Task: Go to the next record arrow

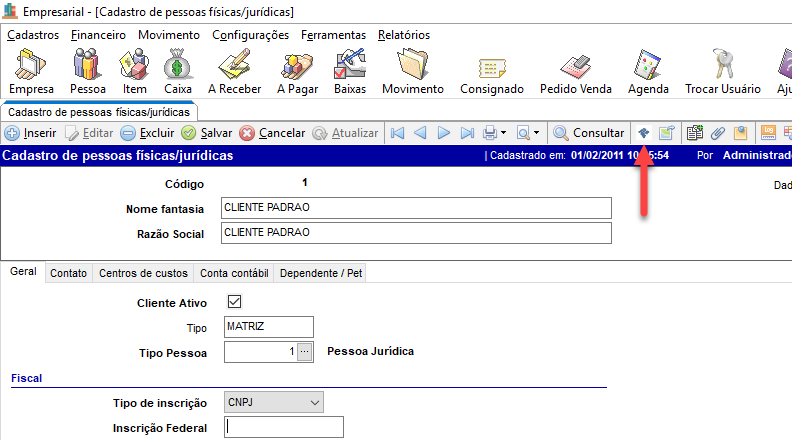Action: click(x=443, y=133)
